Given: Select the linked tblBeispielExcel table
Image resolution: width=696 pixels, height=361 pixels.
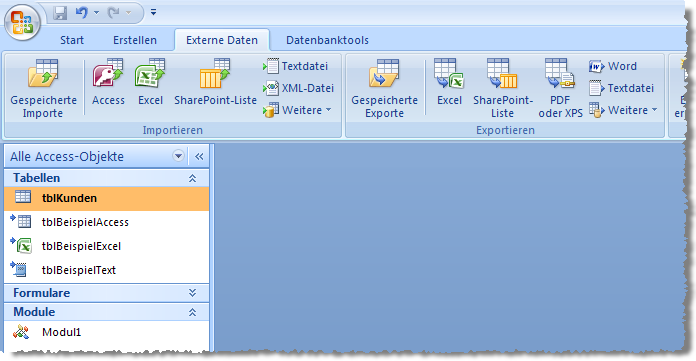Looking at the screenshot, I should tap(107, 246).
